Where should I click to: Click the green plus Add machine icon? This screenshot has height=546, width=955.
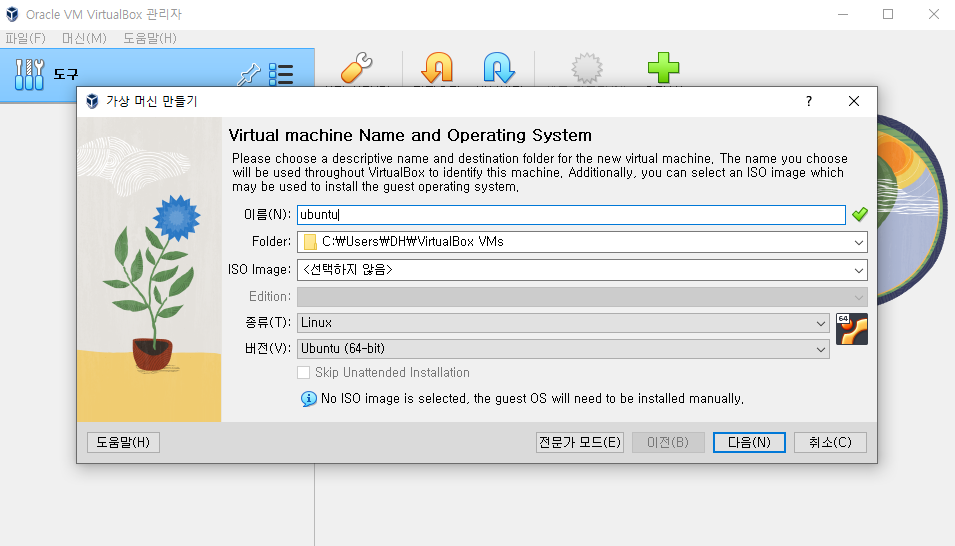(663, 68)
